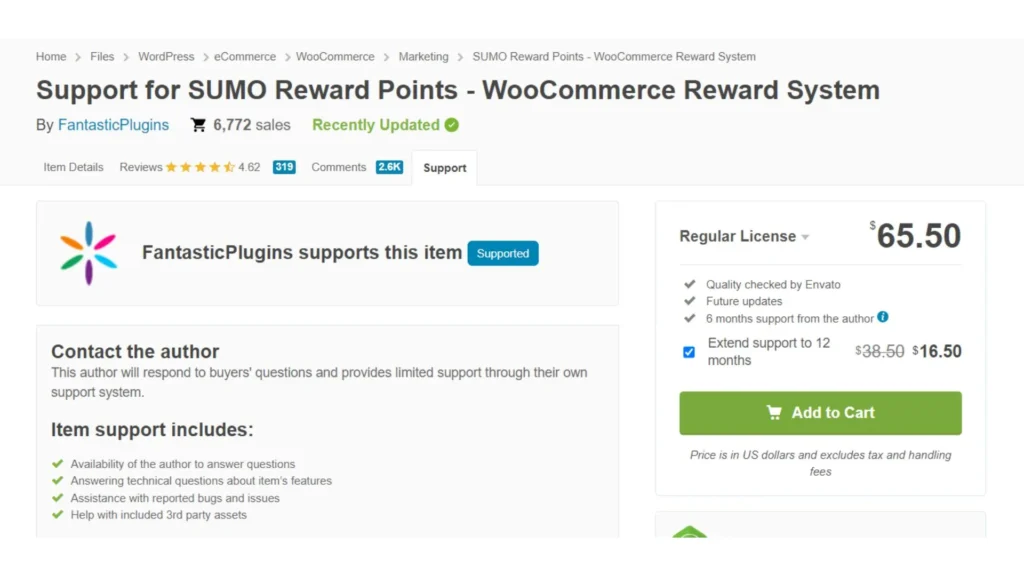Switch to the Item Details tab
1024x576 pixels.
point(72,167)
